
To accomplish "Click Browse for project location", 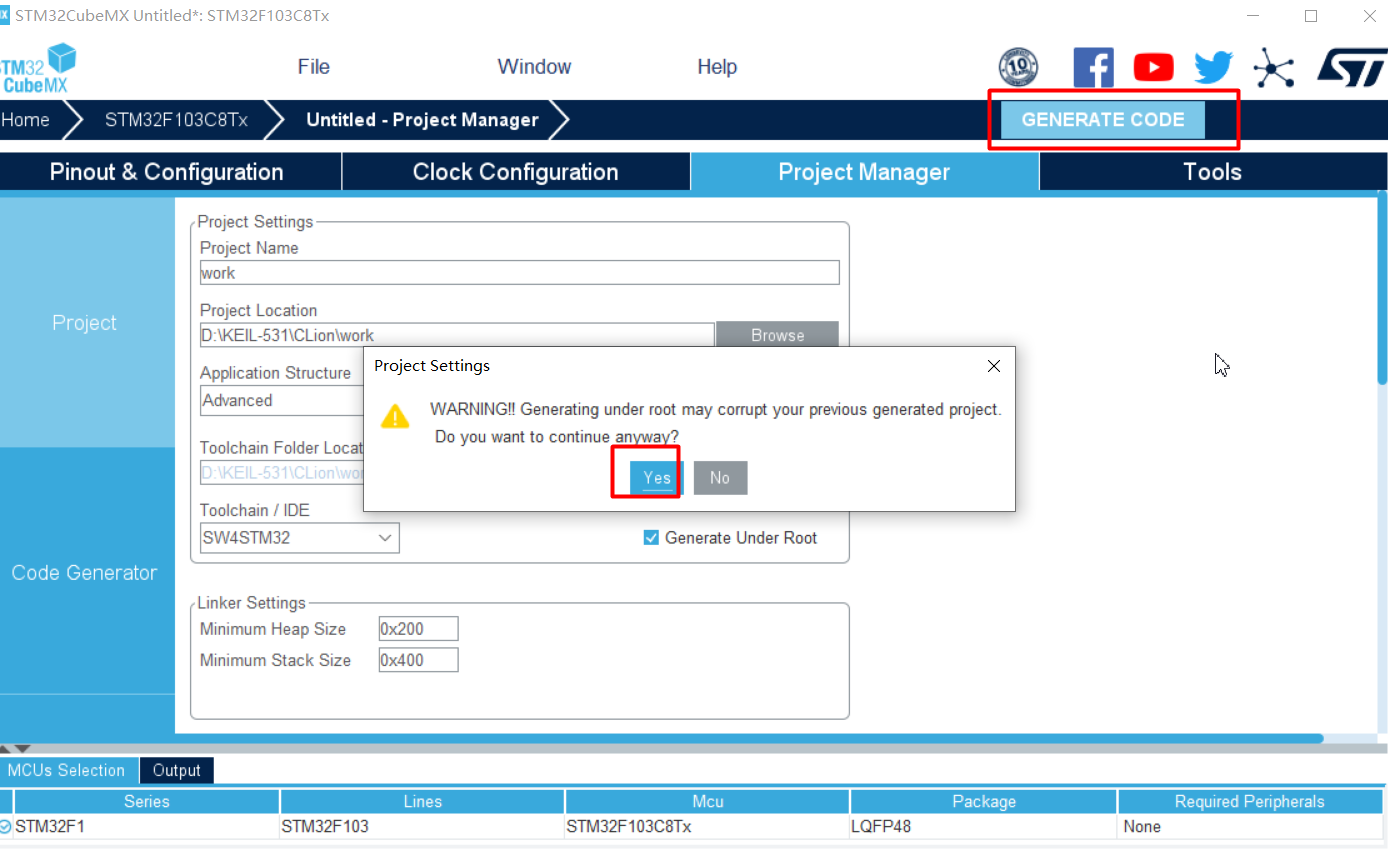I will 777,335.
